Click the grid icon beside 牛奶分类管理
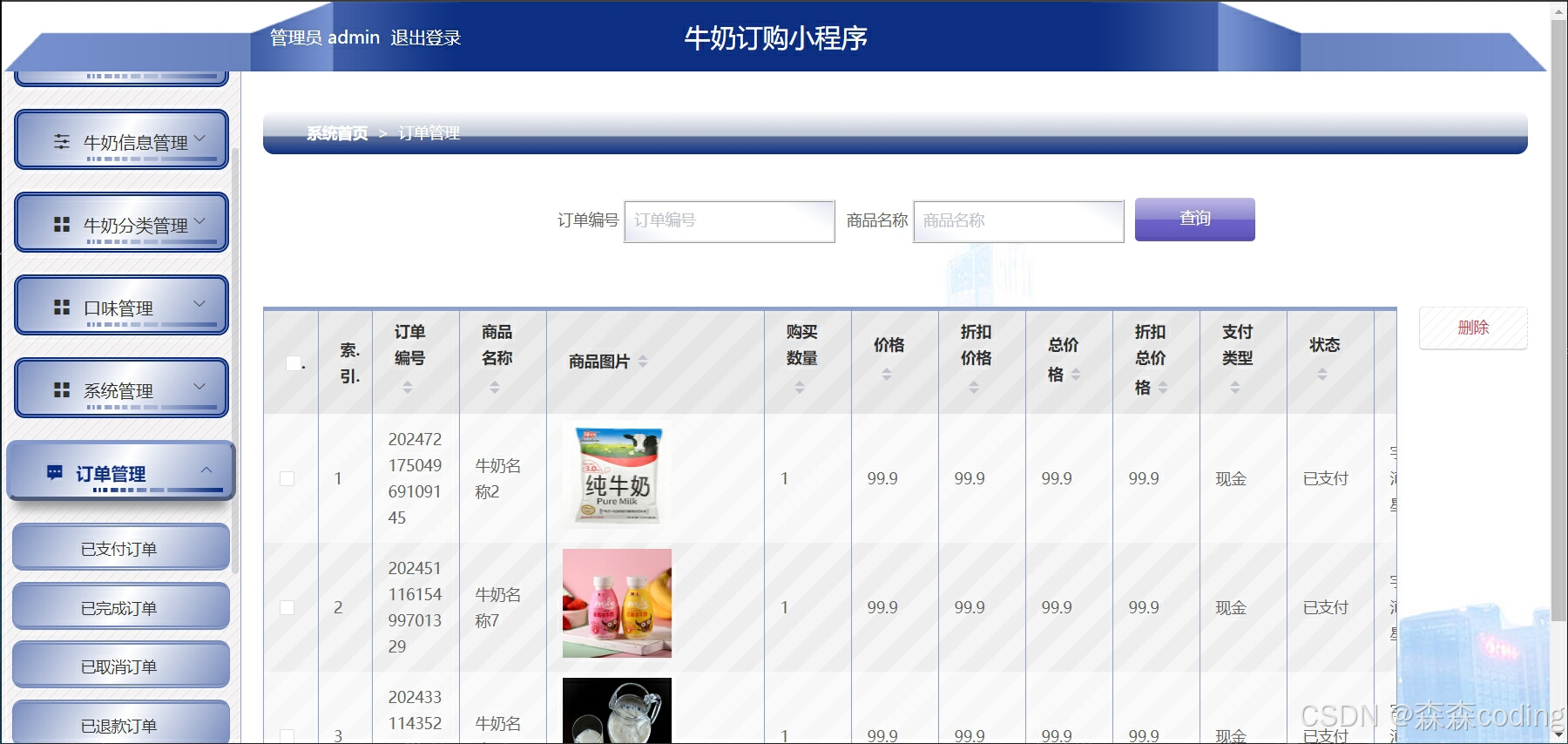This screenshot has width=1568, height=744. click(62, 224)
